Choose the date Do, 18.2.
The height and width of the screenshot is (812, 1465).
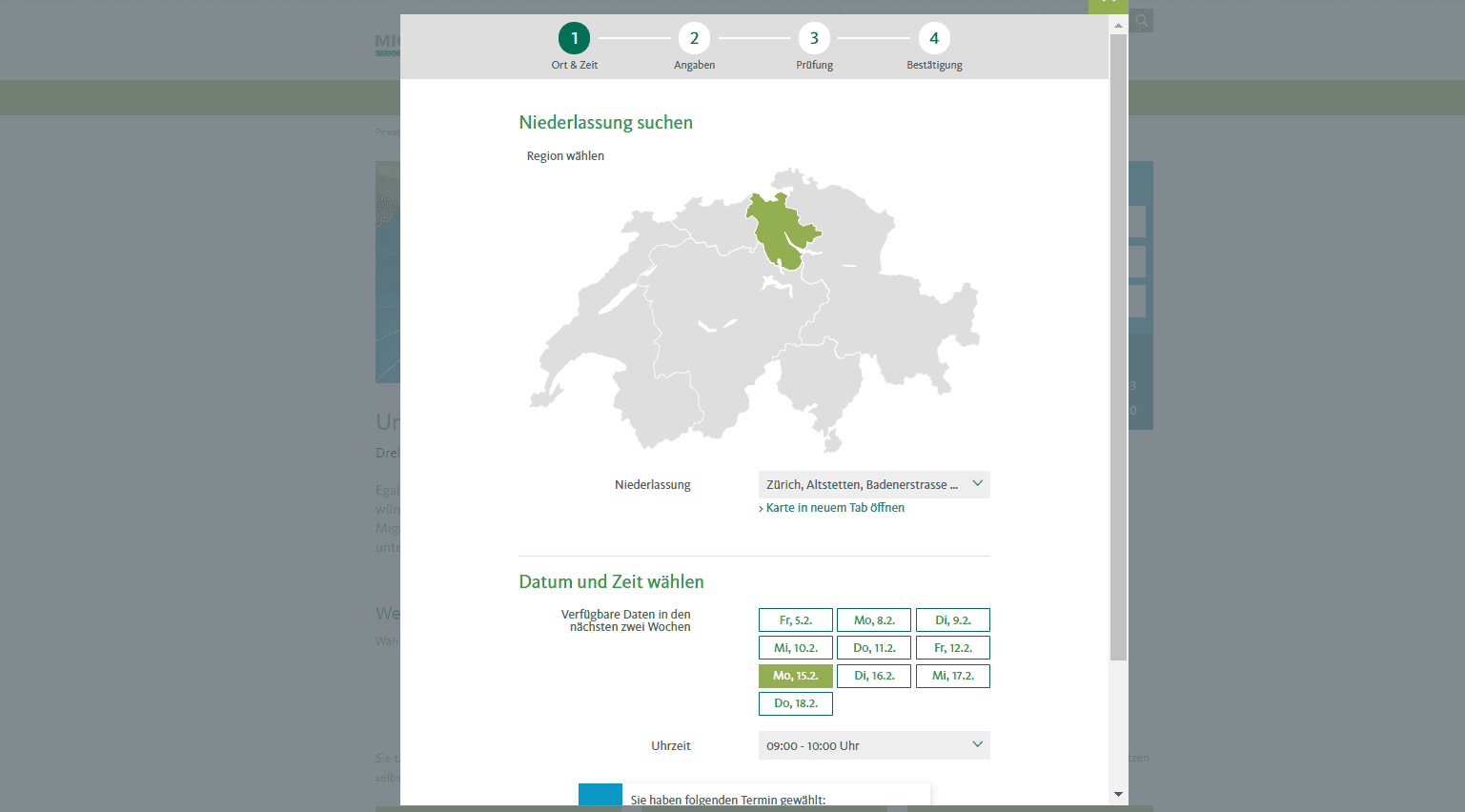(x=795, y=703)
